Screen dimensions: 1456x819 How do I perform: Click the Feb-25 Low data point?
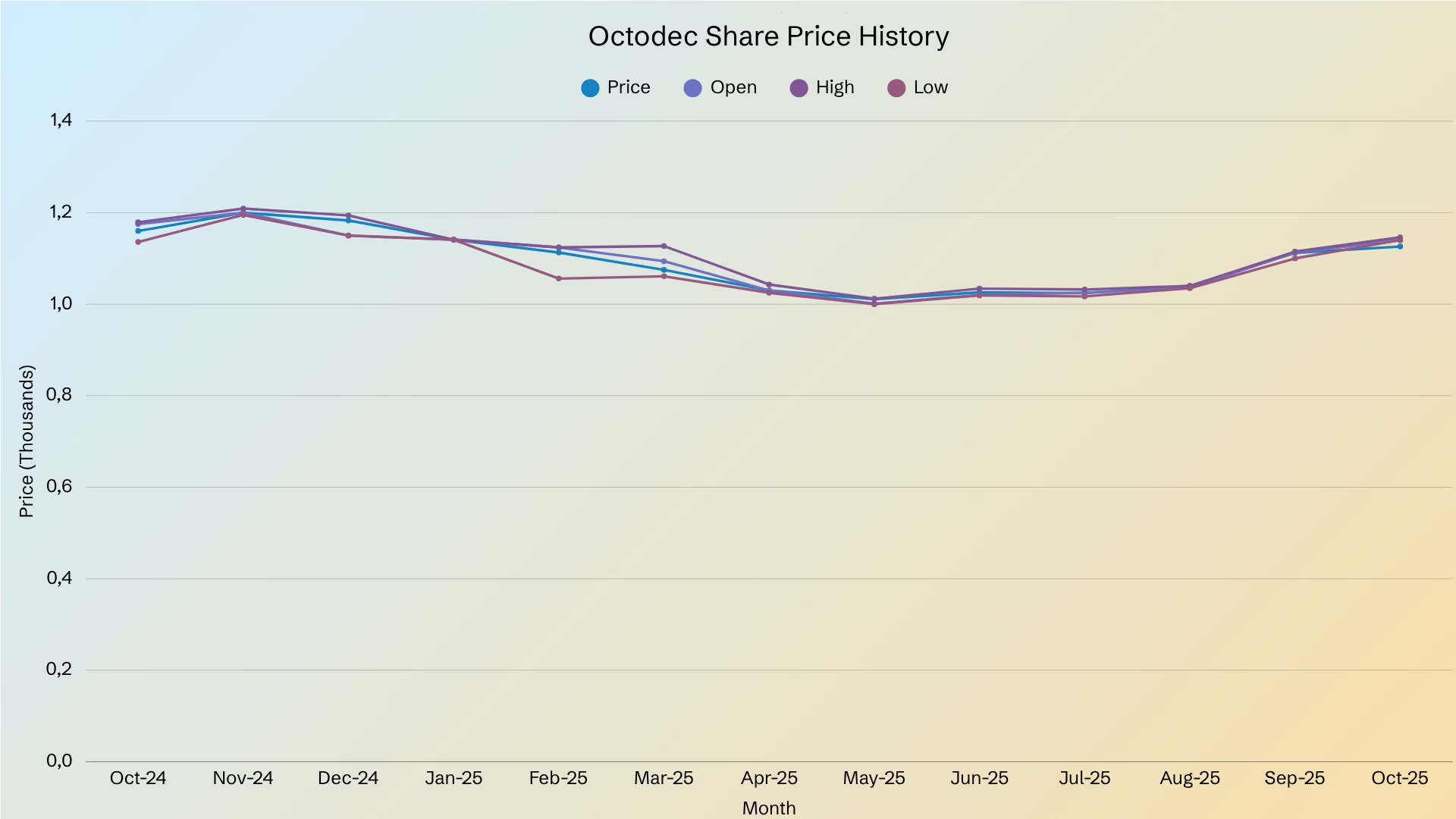point(559,278)
